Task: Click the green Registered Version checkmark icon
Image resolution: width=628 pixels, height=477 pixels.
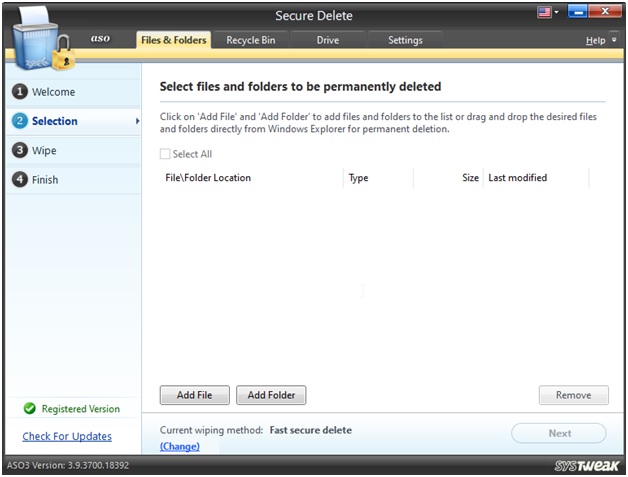Action: (x=29, y=409)
